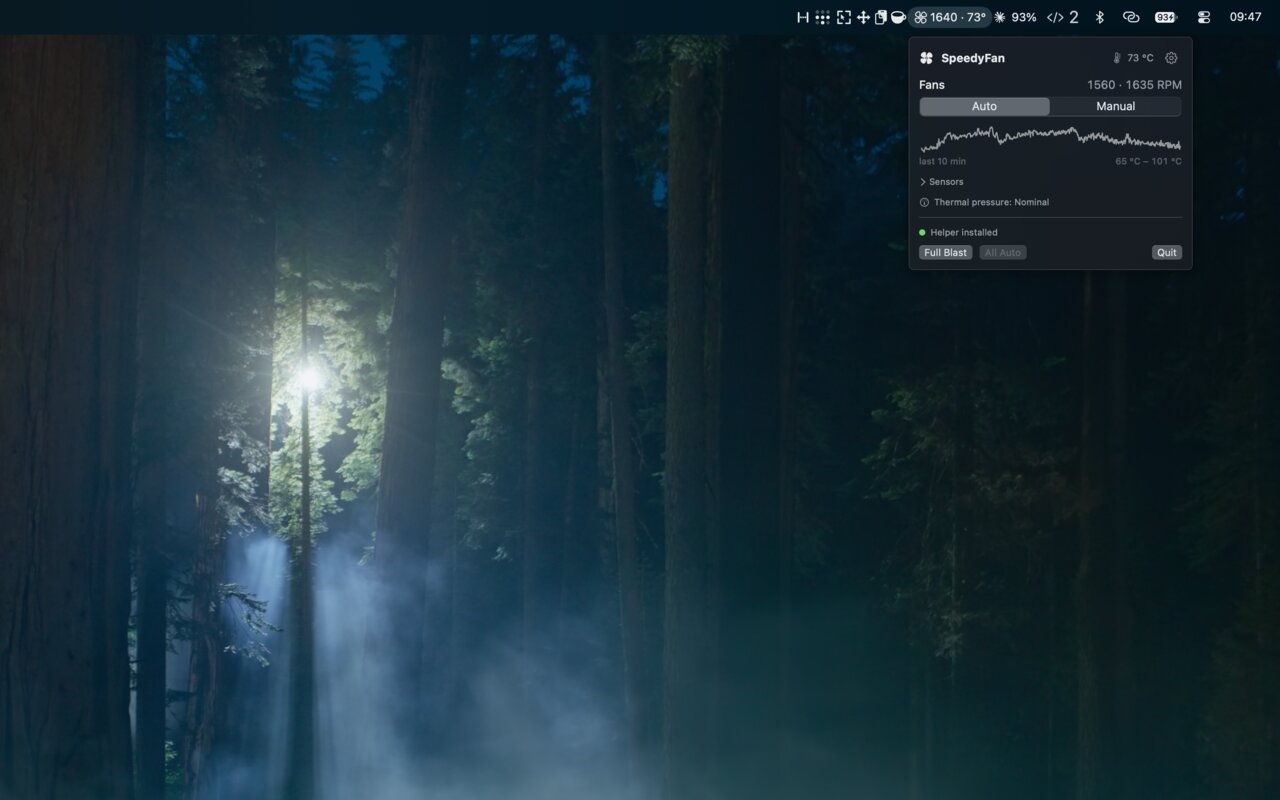The height and width of the screenshot is (800, 1280).
Task: Expand the Sensors section
Action: coord(941,182)
